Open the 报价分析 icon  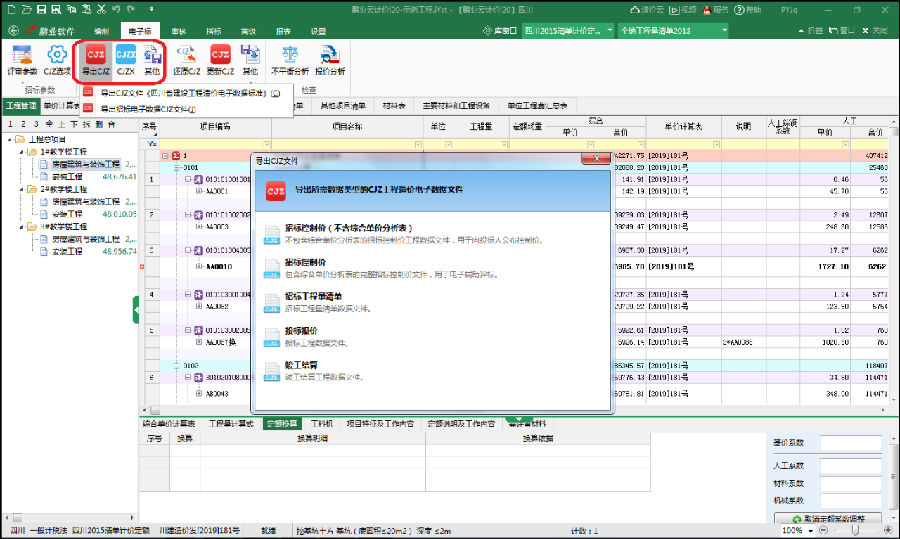pyautogui.click(x=329, y=58)
